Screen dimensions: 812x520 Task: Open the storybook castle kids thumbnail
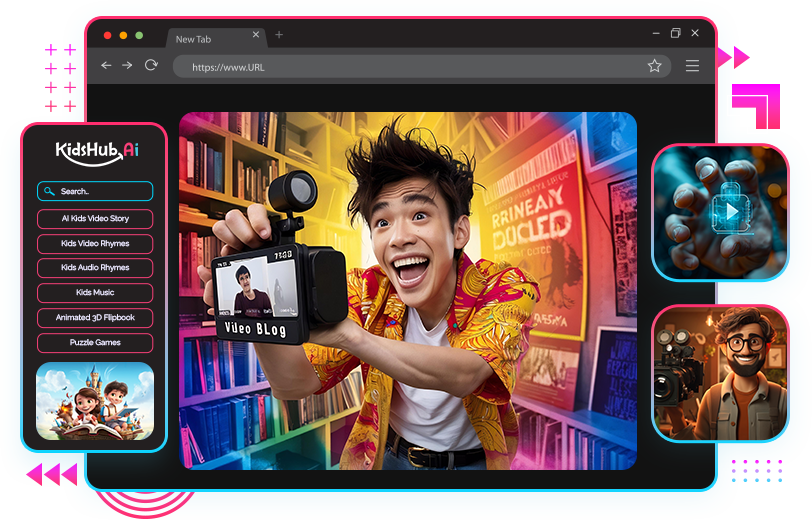(95, 401)
